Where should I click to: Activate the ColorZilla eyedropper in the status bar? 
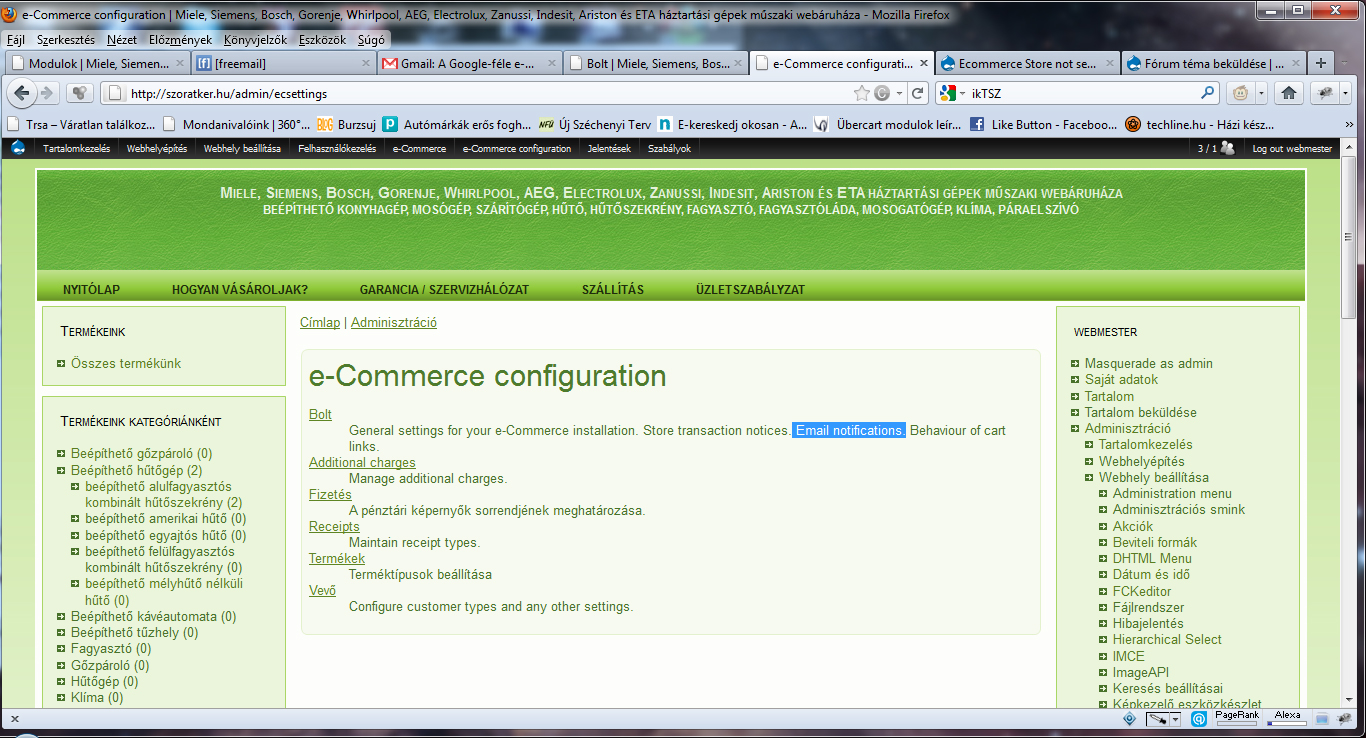(x=1157, y=719)
